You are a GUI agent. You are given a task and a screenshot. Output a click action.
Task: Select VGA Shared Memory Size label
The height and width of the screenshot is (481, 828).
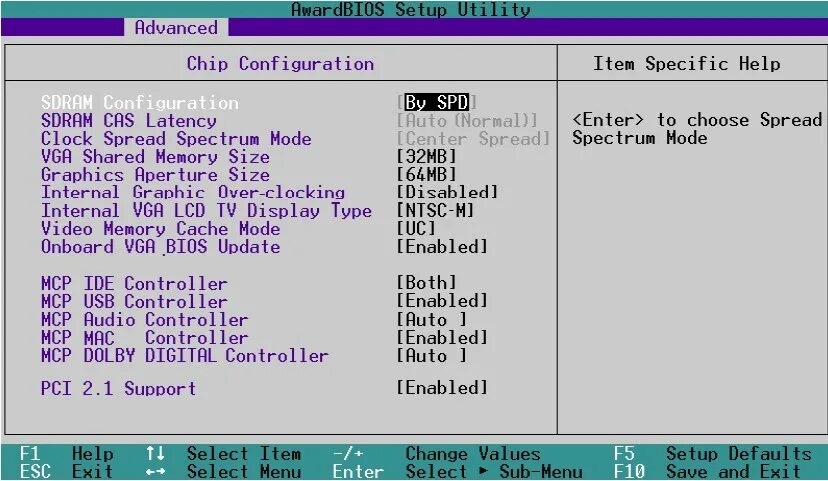click(x=155, y=157)
